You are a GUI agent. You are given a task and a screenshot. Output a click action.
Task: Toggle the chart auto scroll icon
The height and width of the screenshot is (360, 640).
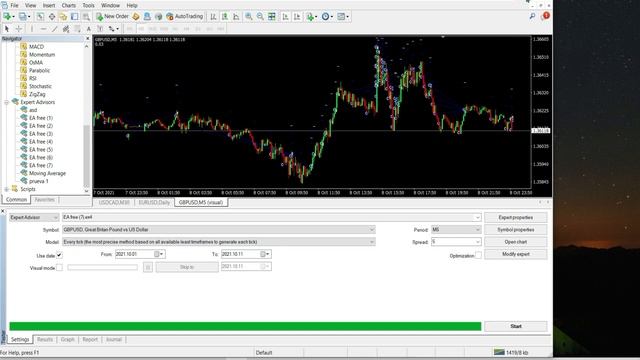pos(285,16)
